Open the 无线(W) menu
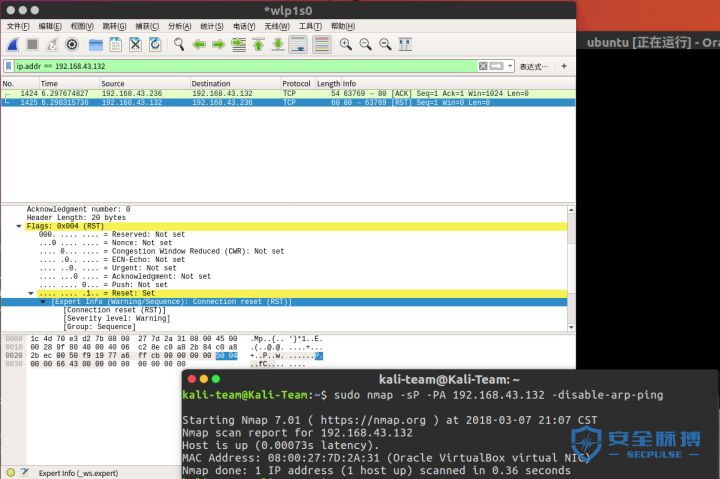Viewport: 720px width, 479px height. (x=277, y=26)
